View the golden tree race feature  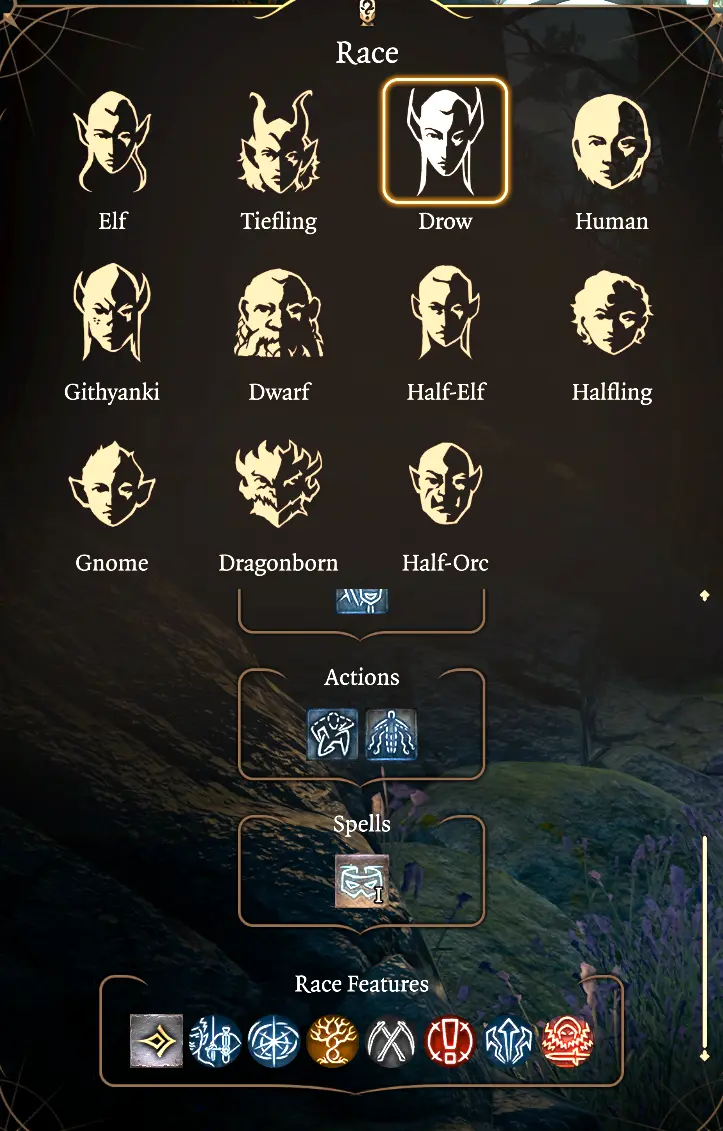pos(333,1041)
